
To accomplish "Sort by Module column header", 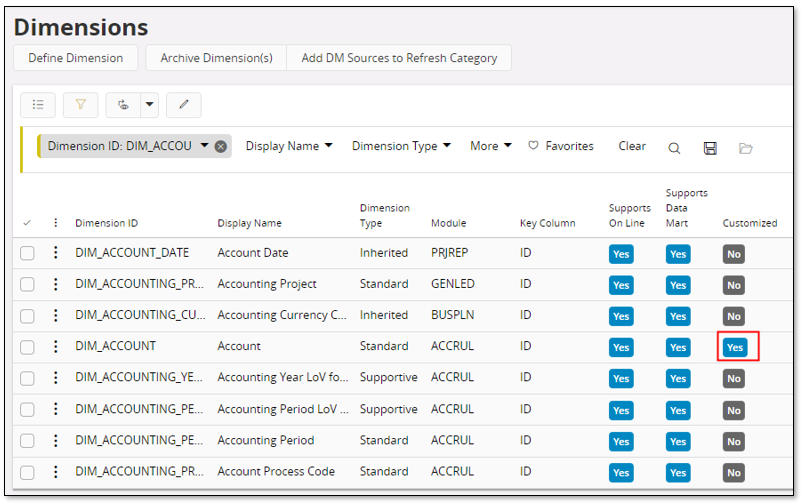I will pyautogui.click(x=449, y=223).
